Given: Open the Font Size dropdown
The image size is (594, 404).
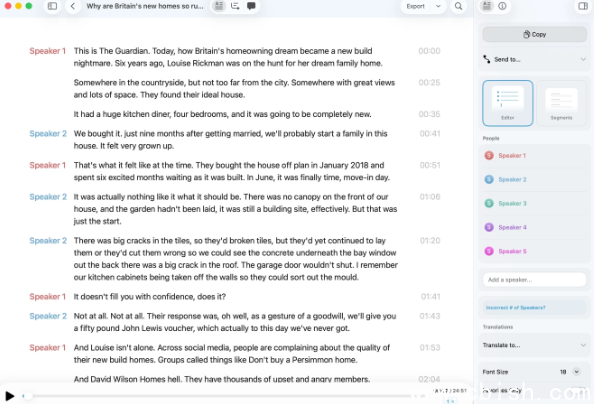Looking at the screenshot, I should pos(577,372).
